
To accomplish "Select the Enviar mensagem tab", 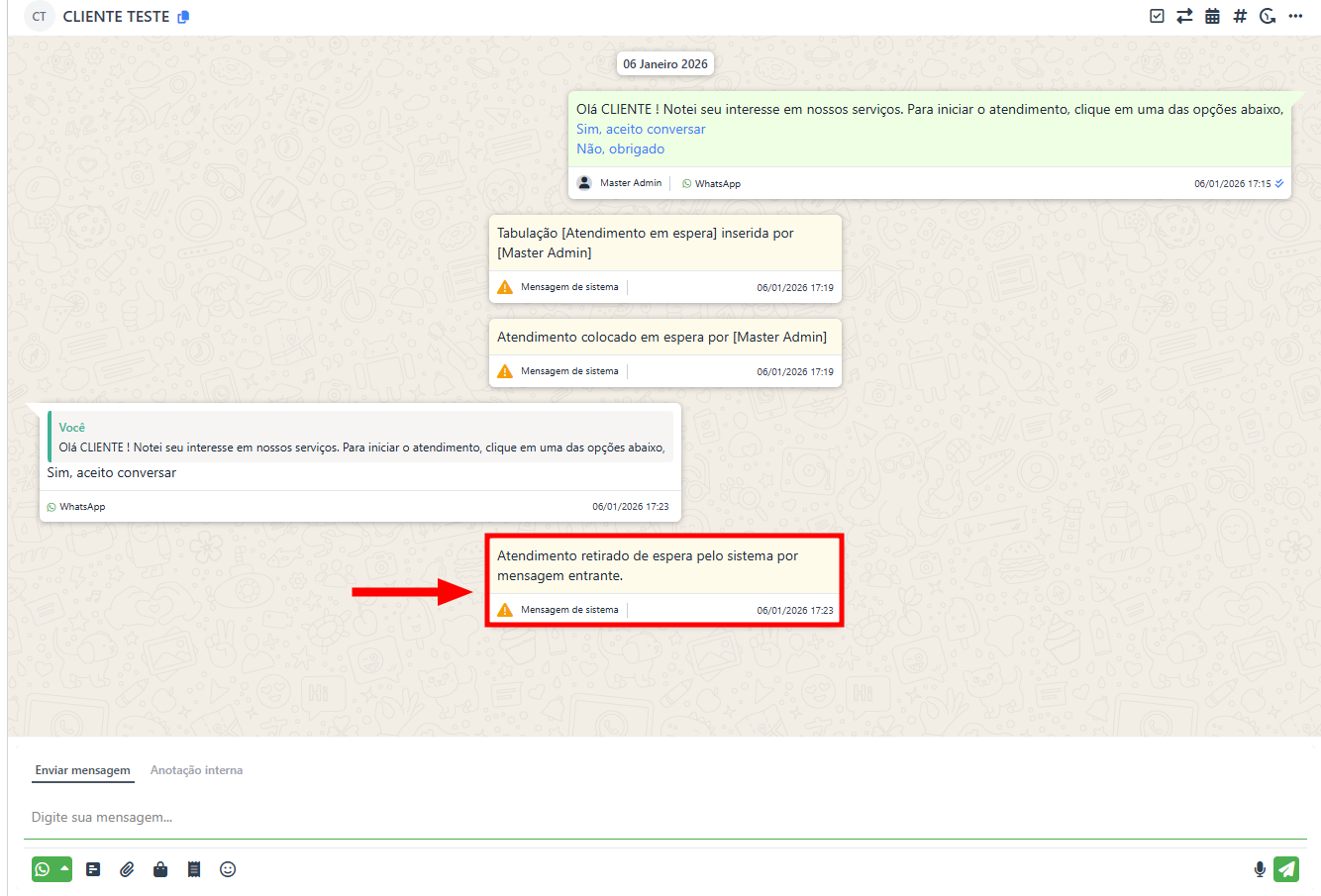I will coord(82,770).
